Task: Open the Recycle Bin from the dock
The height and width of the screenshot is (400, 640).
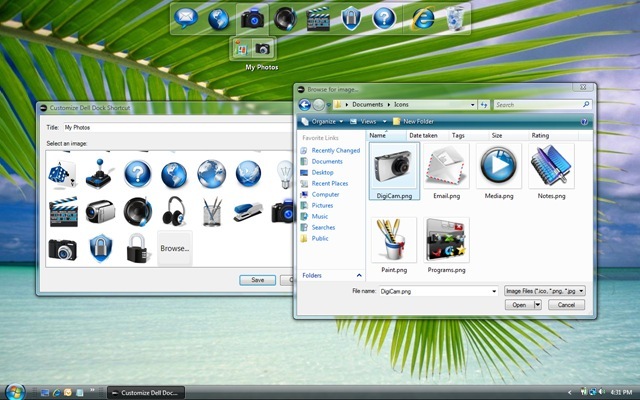Action: pyautogui.click(x=456, y=17)
